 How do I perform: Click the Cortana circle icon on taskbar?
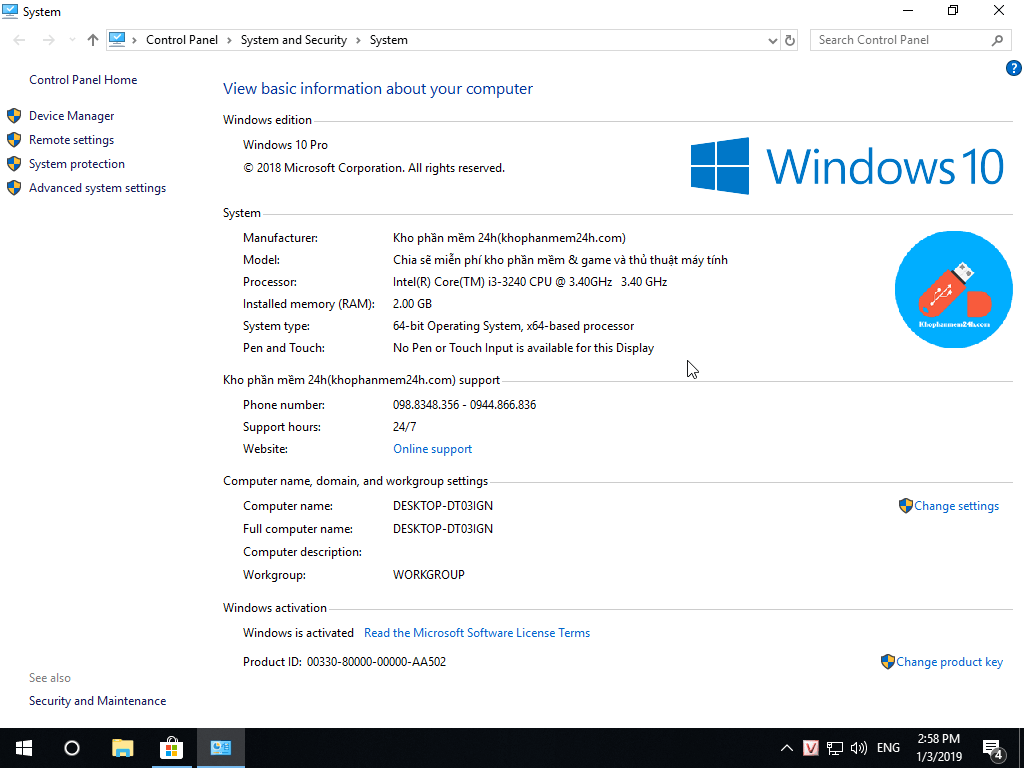click(72, 748)
